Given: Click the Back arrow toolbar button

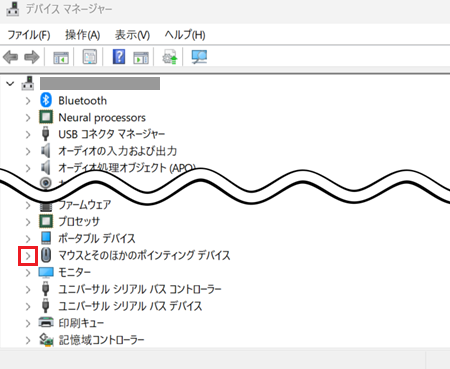Looking at the screenshot, I should 10,57.
